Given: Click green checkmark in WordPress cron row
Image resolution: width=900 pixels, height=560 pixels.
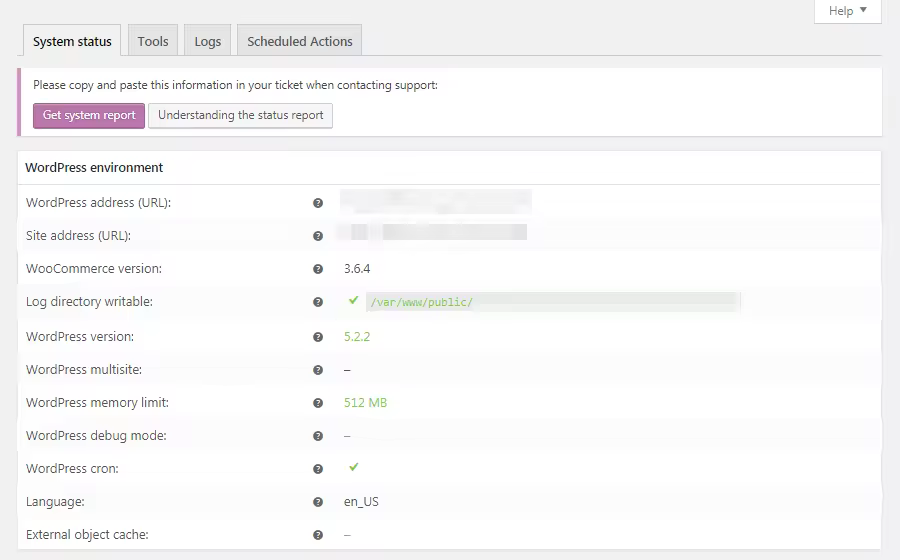Looking at the screenshot, I should [354, 467].
